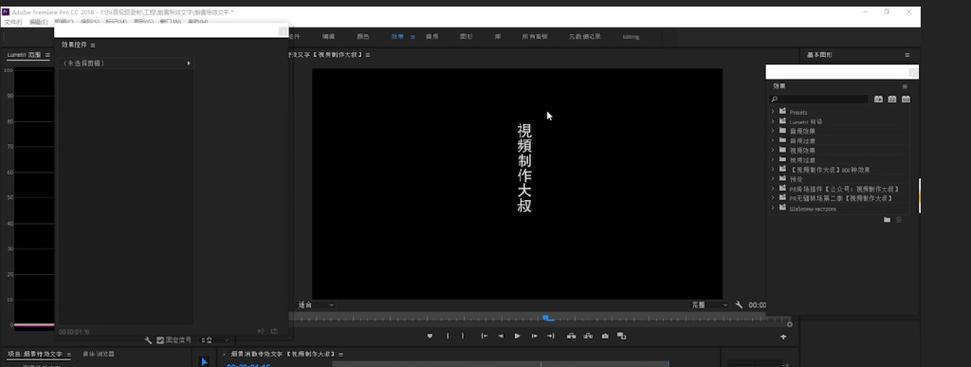Expand the Presets folder
Image resolution: width=971 pixels, height=367 pixels.
tap(773, 111)
